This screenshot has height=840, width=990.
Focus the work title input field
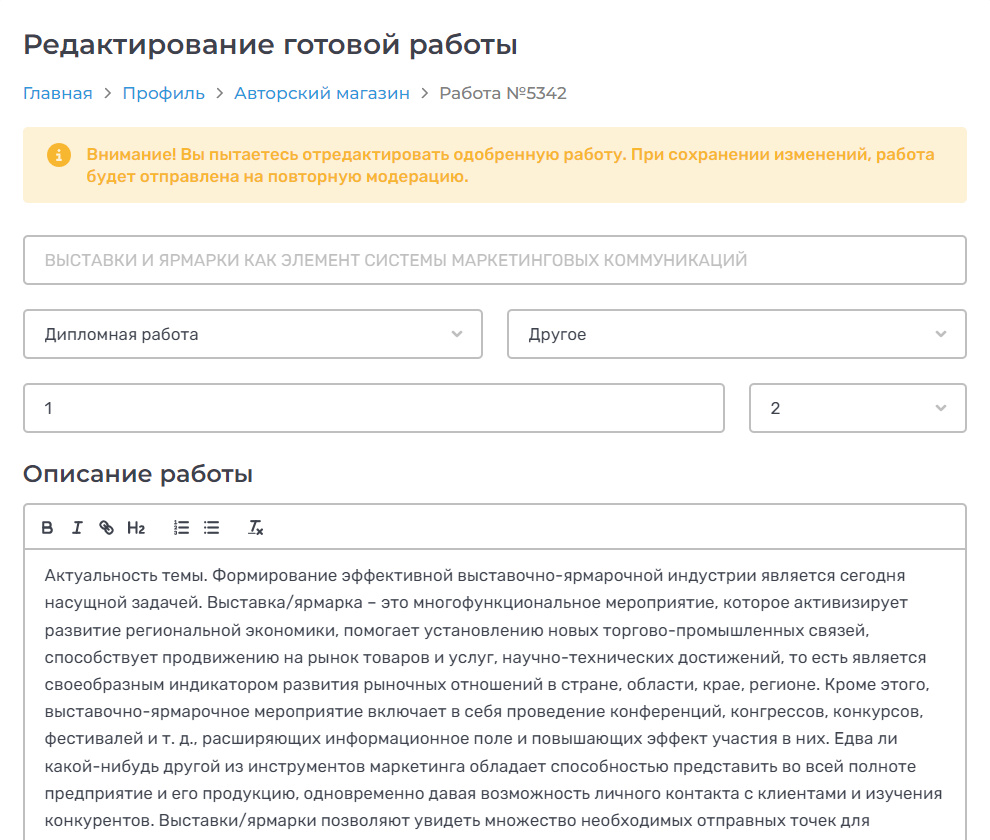pyautogui.click(x=494, y=260)
